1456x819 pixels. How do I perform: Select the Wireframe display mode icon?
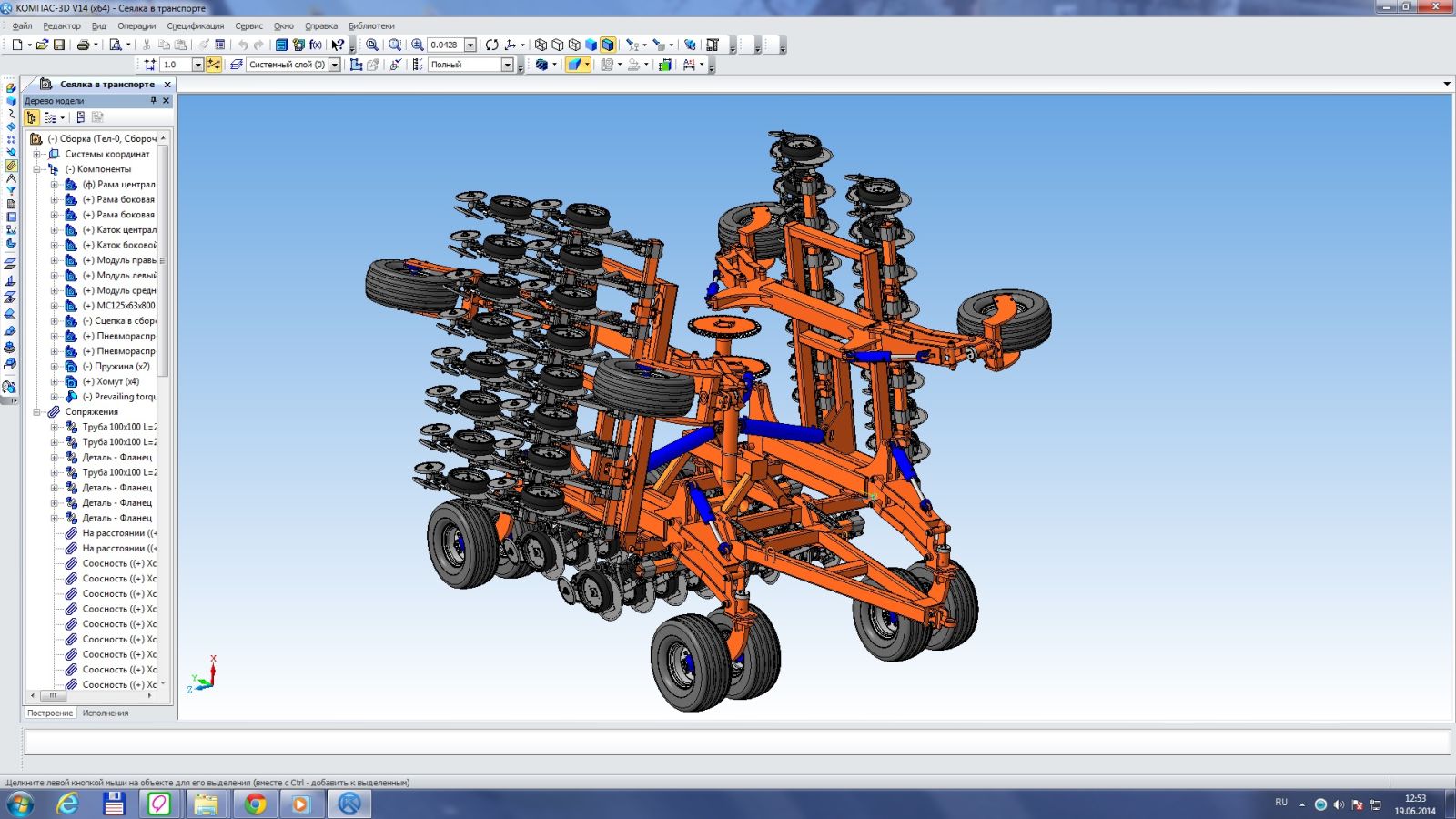point(541,45)
